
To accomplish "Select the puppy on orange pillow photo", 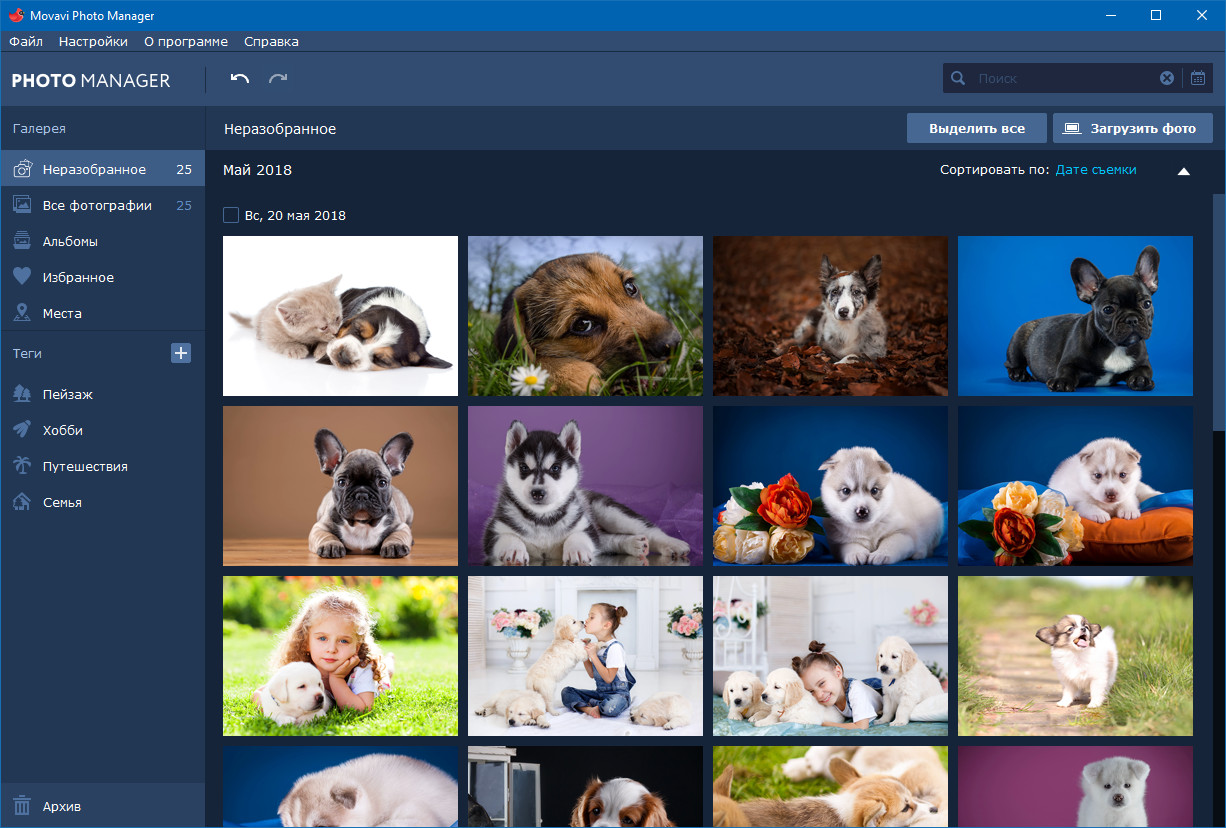I will point(1075,486).
